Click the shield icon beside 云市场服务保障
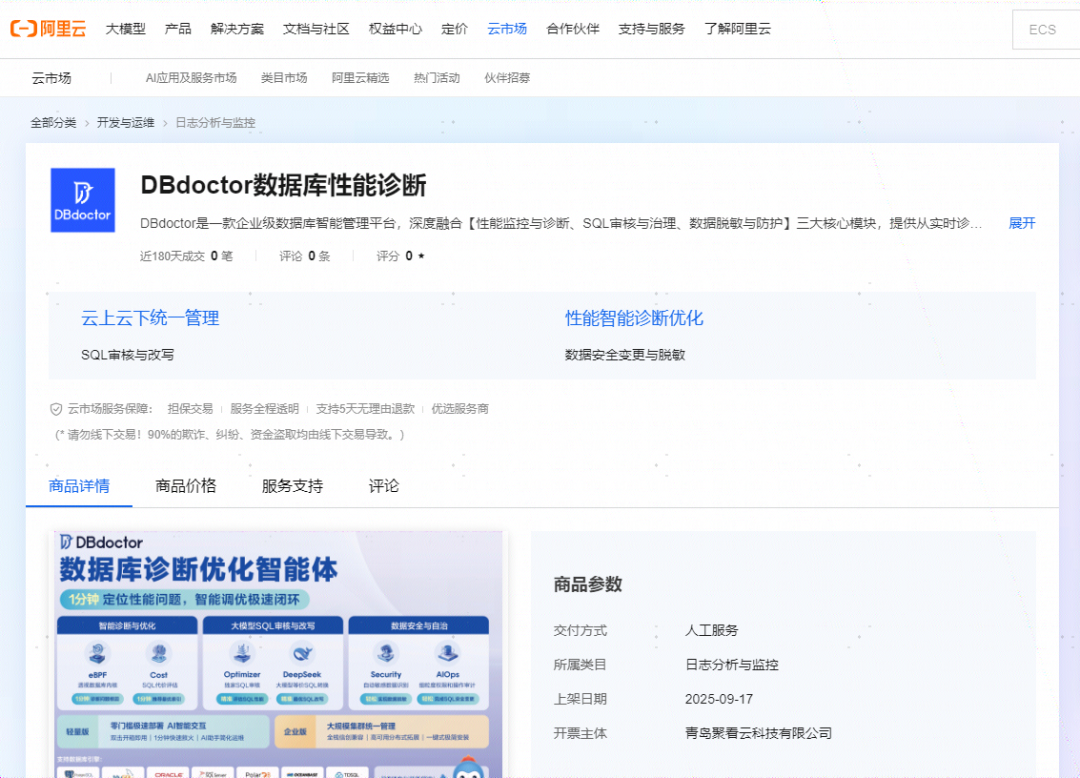Viewport: 1080px width, 778px height. 56,410
